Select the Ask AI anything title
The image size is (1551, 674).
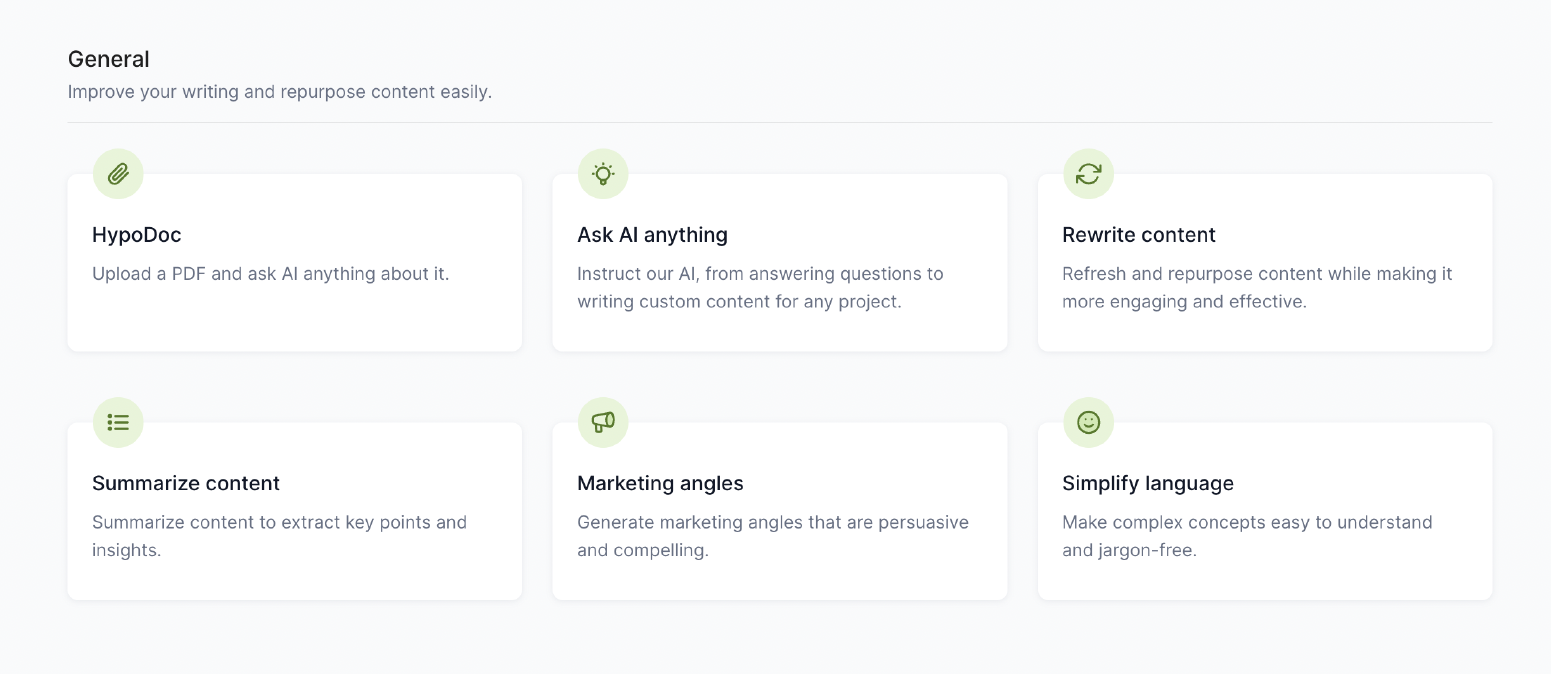coord(652,235)
